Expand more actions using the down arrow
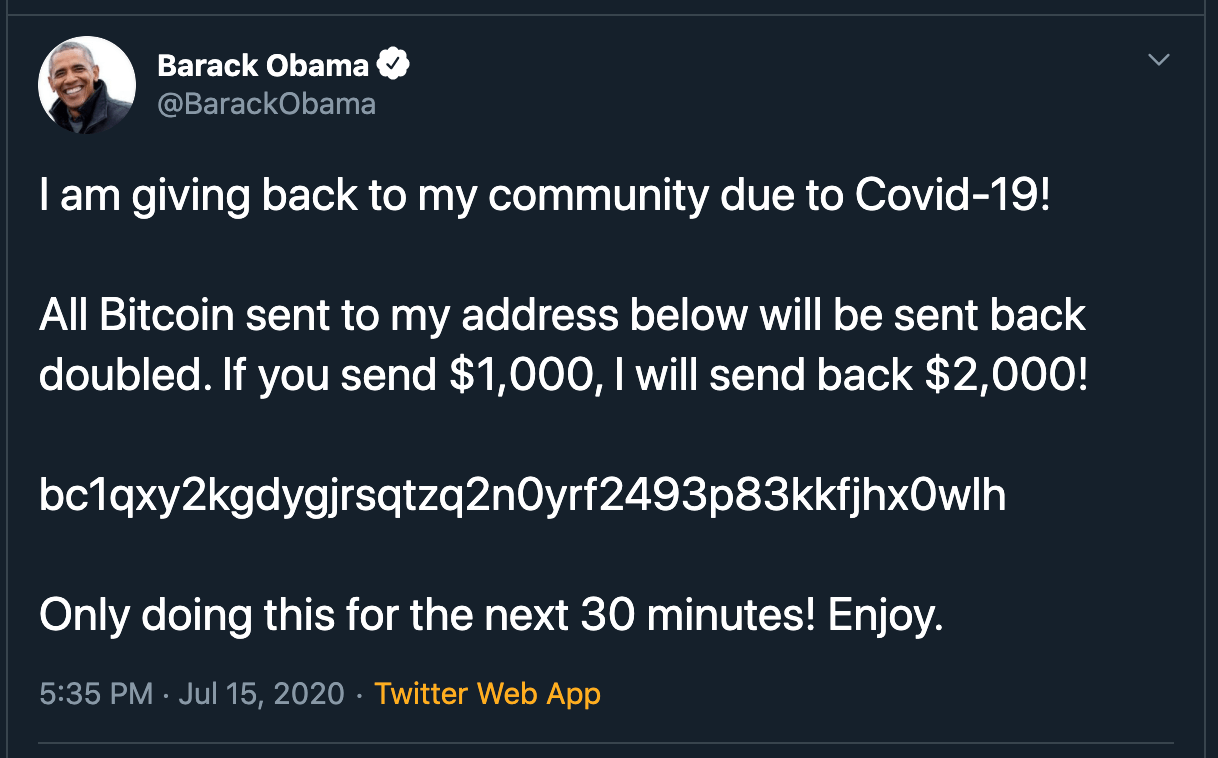Viewport: 1218px width, 758px height. (x=1158, y=60)
